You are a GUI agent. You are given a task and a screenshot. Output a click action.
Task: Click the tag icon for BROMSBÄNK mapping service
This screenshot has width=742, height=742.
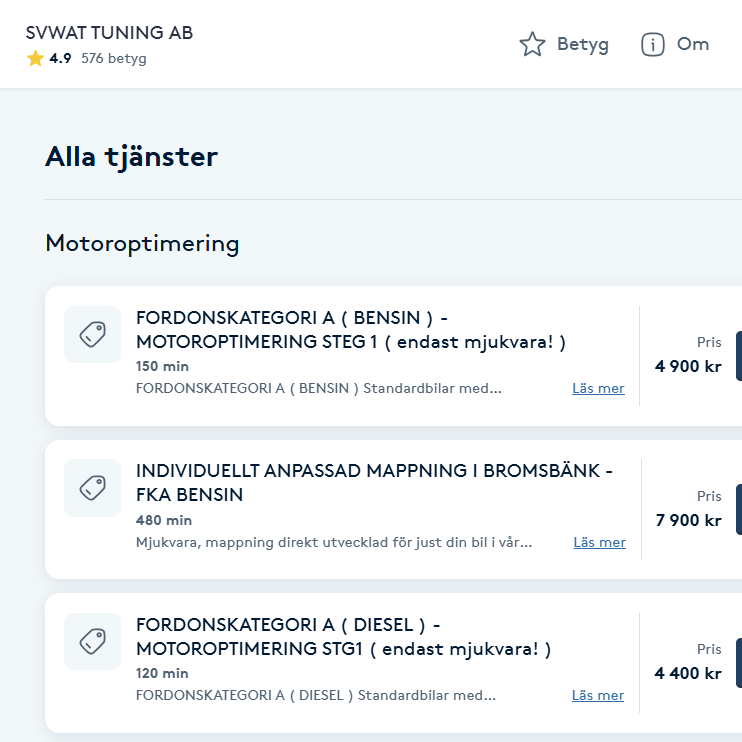92,488
